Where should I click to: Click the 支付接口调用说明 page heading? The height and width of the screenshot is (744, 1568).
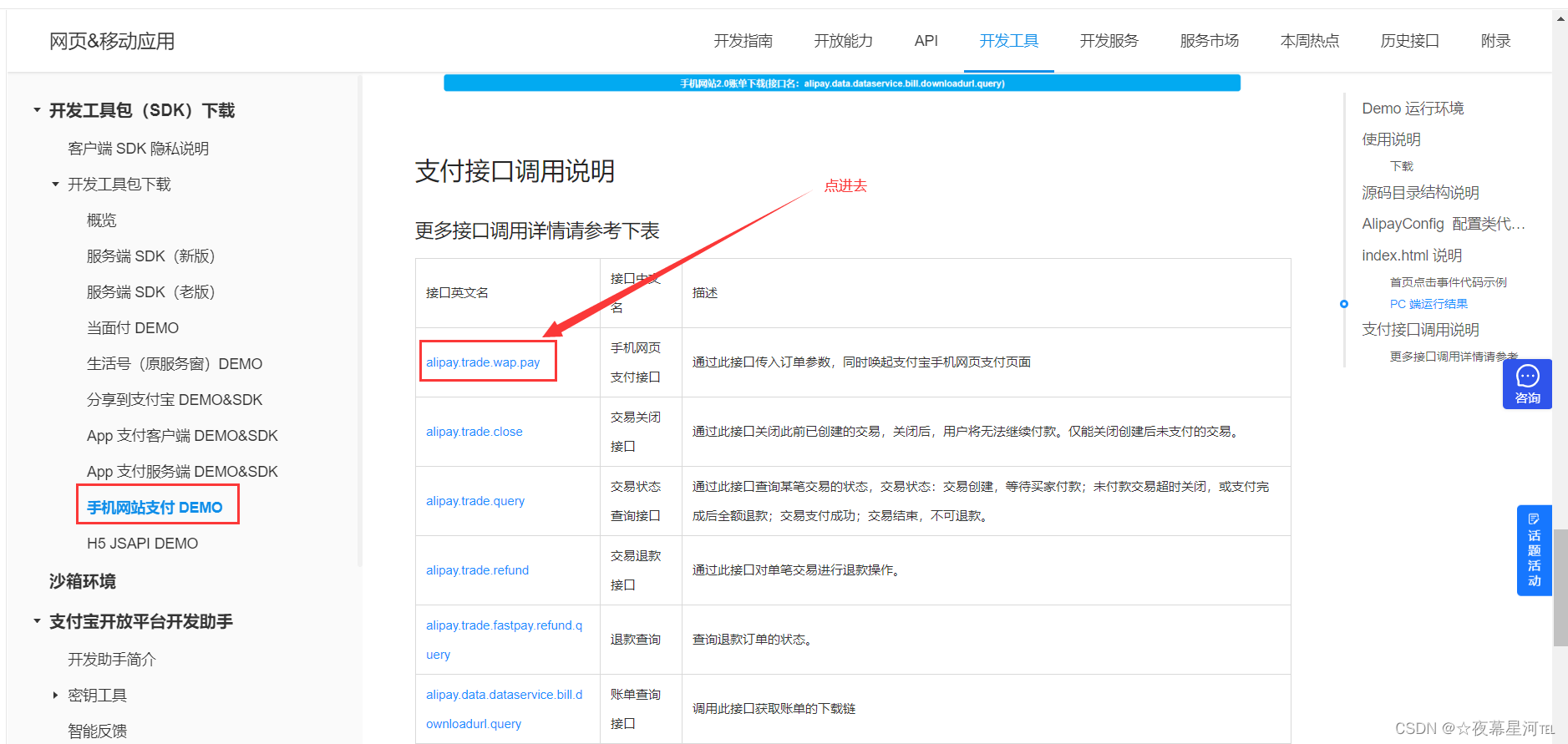coord(515,171)
